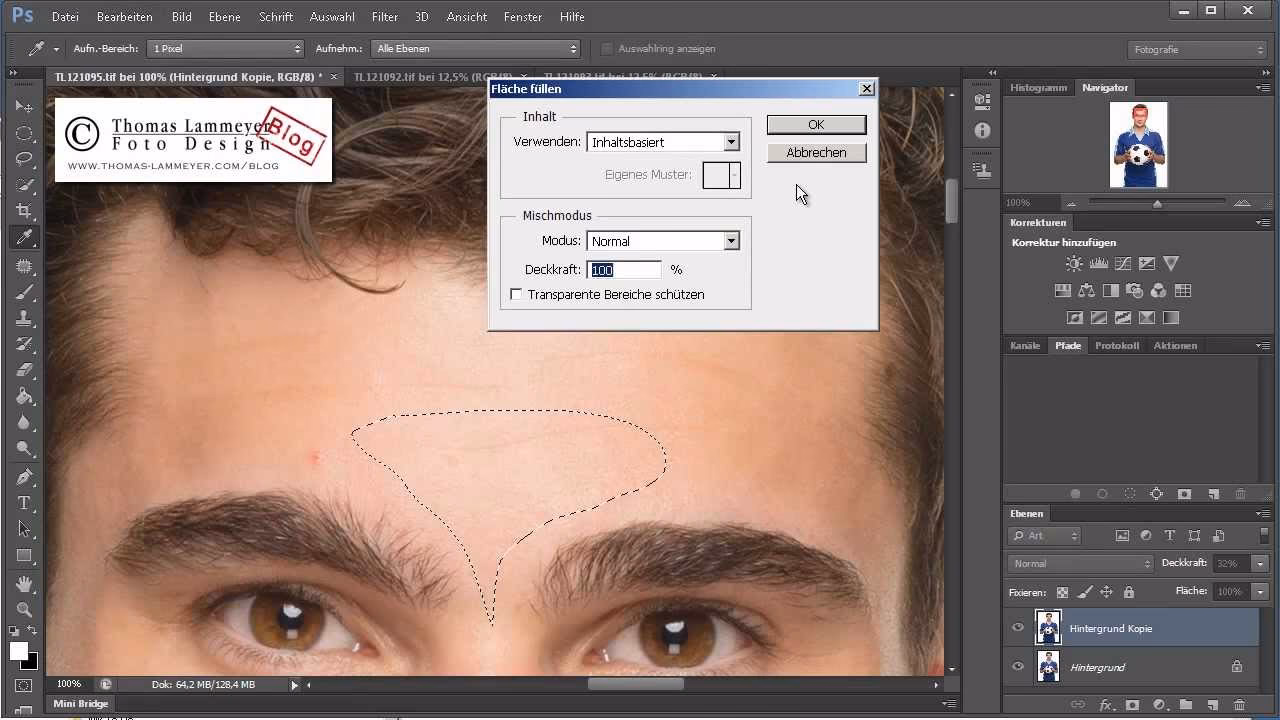The image size is (1280, 720).
Task: Hide the Hintergrund layer
Action: [1018, 666]
